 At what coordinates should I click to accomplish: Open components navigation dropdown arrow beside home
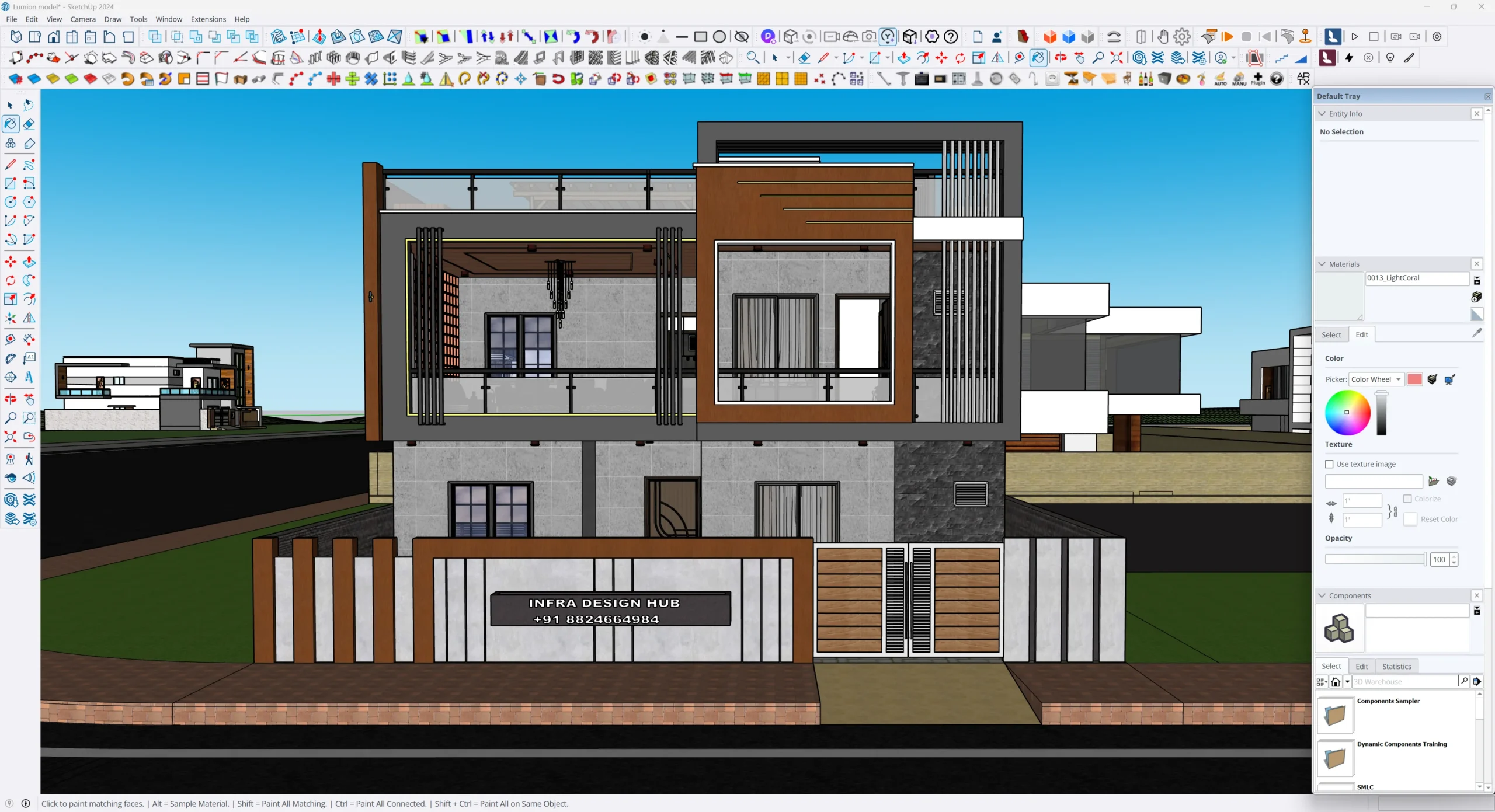coord(1347,681)
